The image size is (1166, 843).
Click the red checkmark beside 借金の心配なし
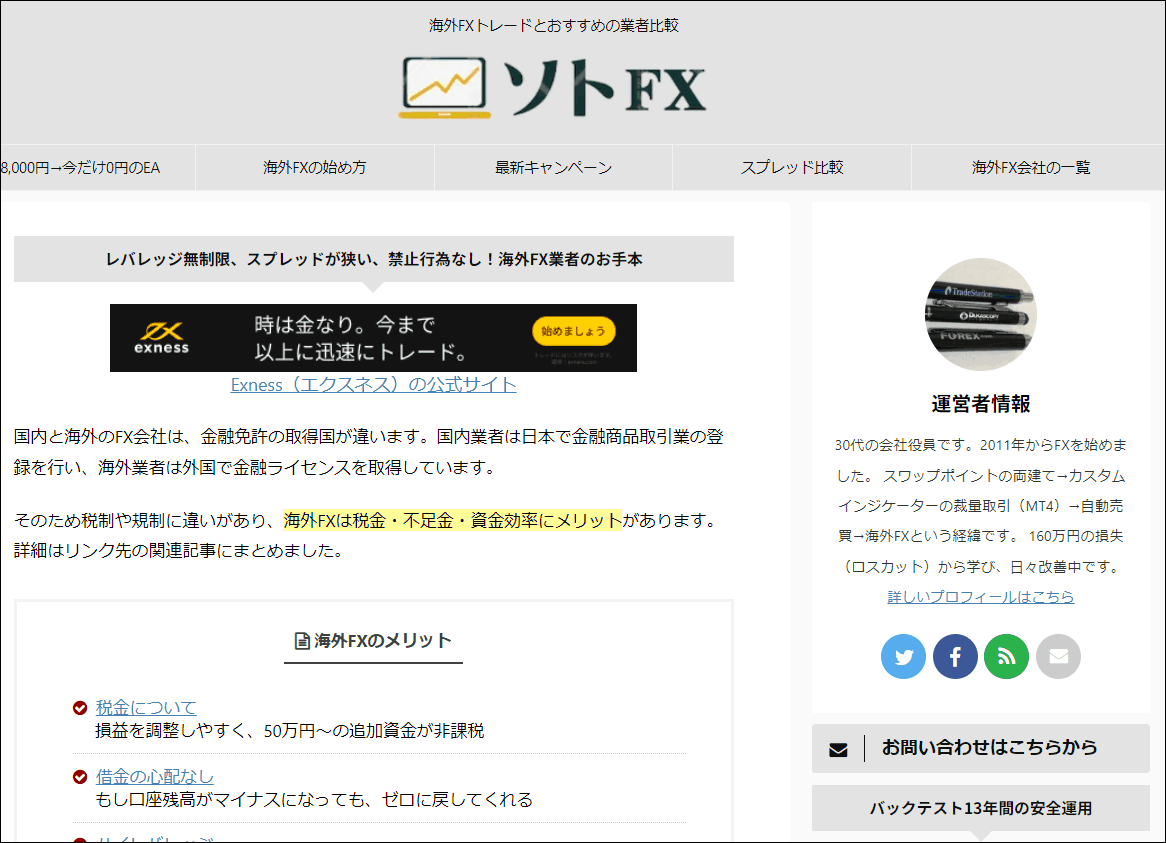pos(80,777)
